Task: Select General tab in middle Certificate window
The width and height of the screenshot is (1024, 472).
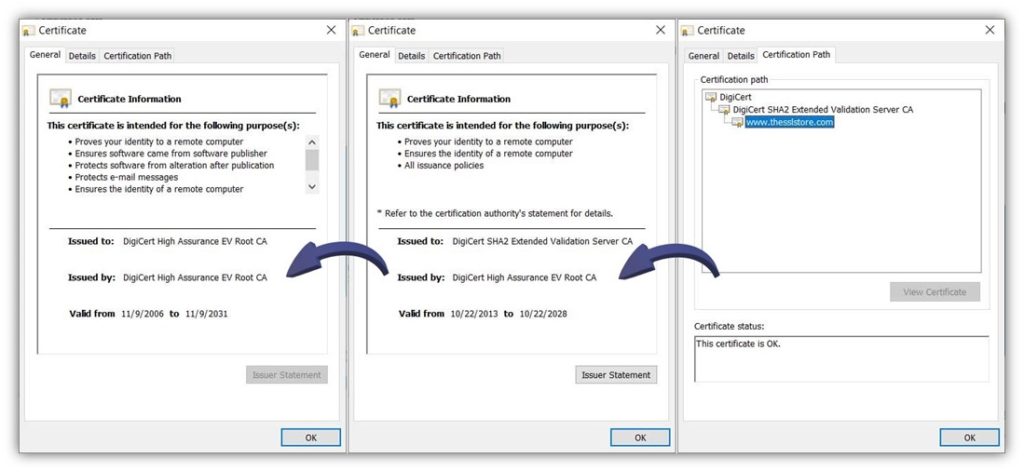Action: coord(374,55)
